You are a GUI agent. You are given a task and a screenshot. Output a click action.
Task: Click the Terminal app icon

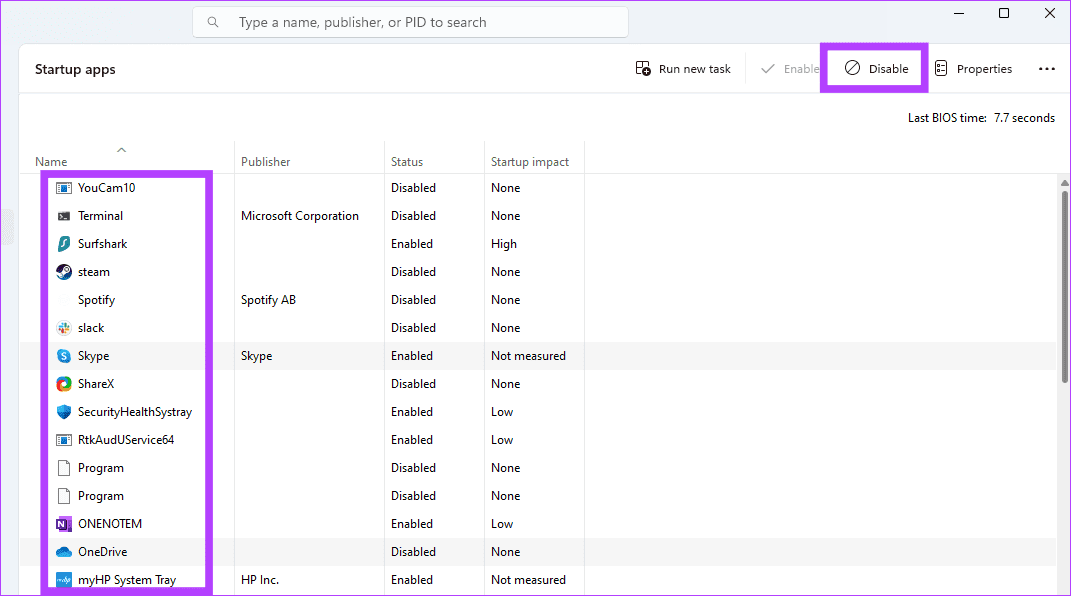click(64, 216)
